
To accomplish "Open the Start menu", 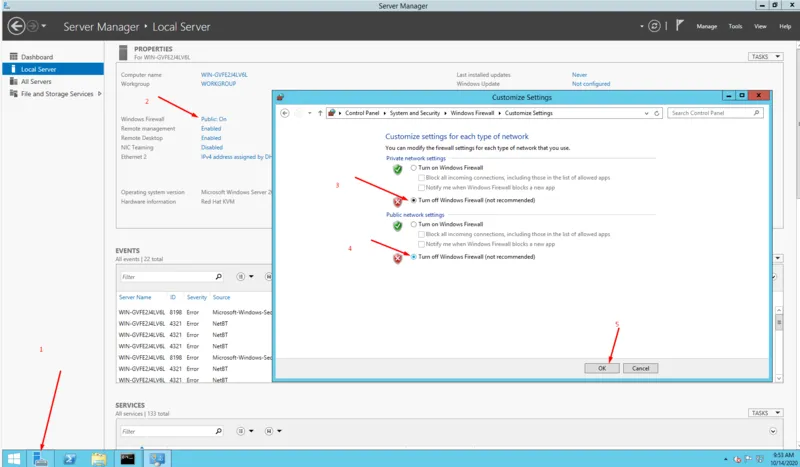I will (14, 458).
